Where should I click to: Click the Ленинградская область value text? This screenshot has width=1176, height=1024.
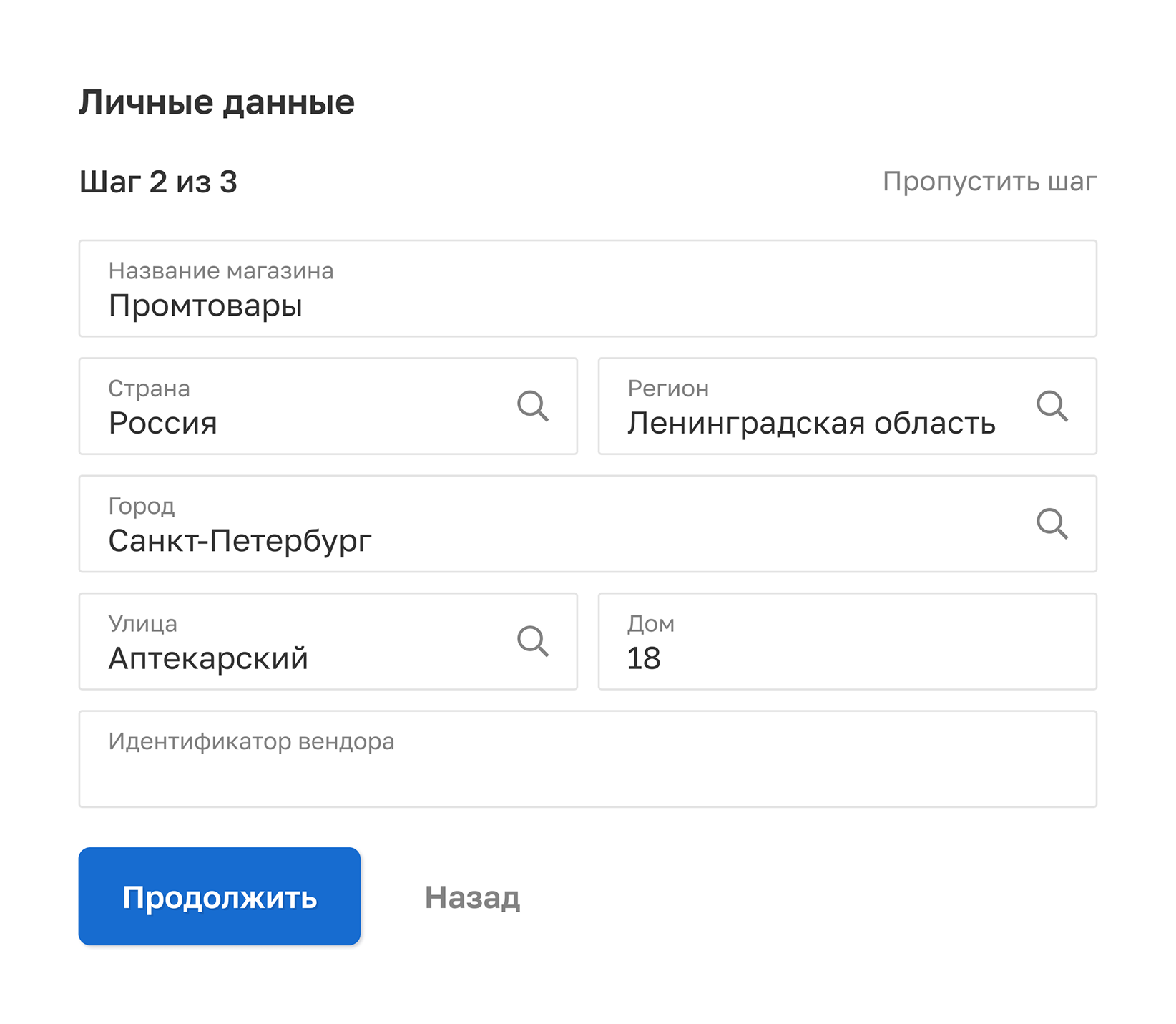click(x=811, y=424)
